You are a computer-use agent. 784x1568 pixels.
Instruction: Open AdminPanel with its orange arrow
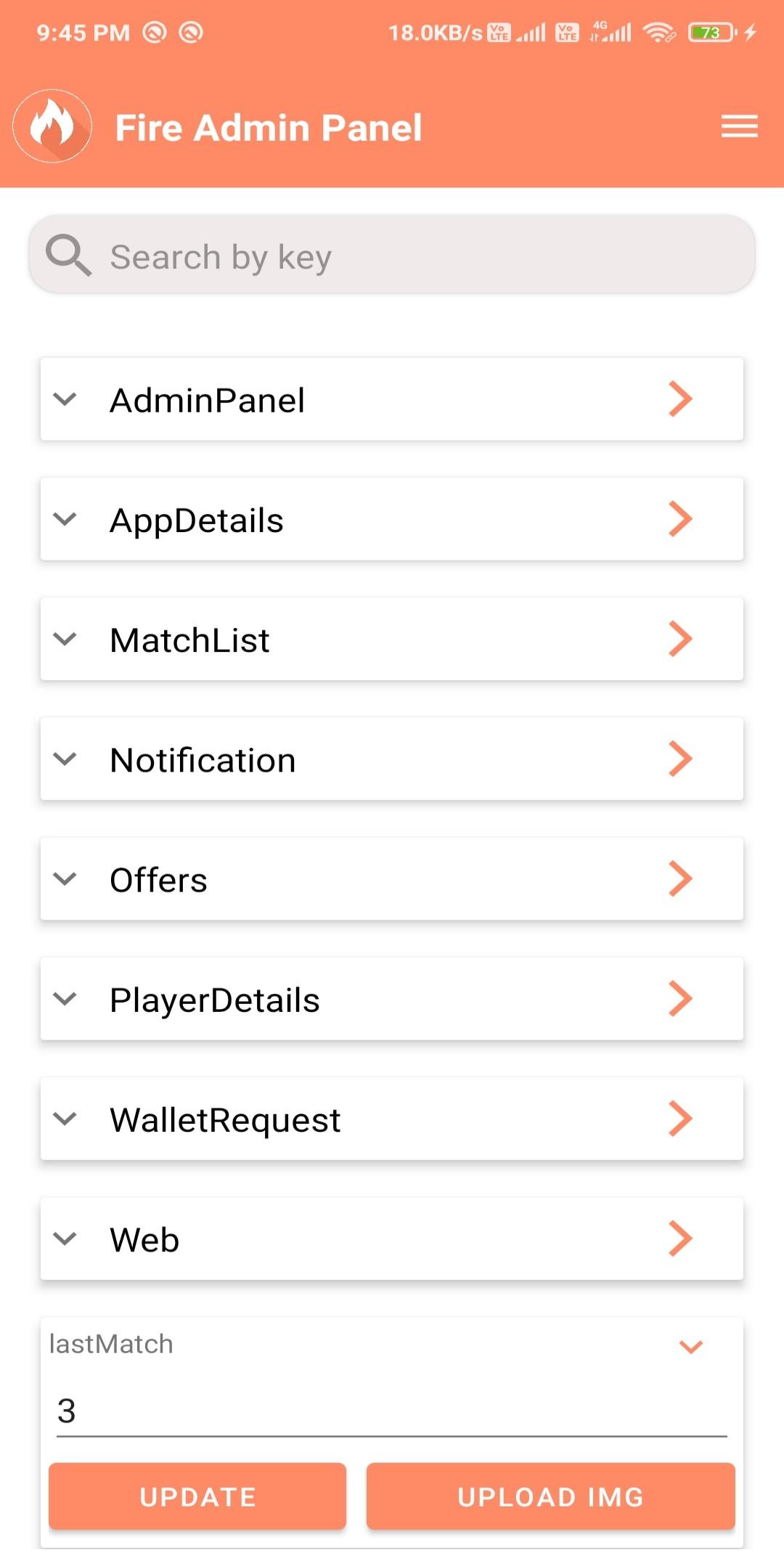tap(680, 399)
